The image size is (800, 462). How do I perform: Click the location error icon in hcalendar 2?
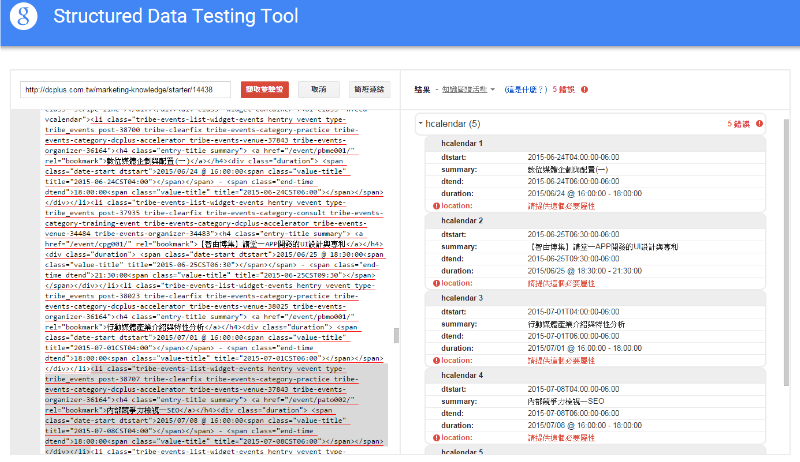(x=436, y=283)
